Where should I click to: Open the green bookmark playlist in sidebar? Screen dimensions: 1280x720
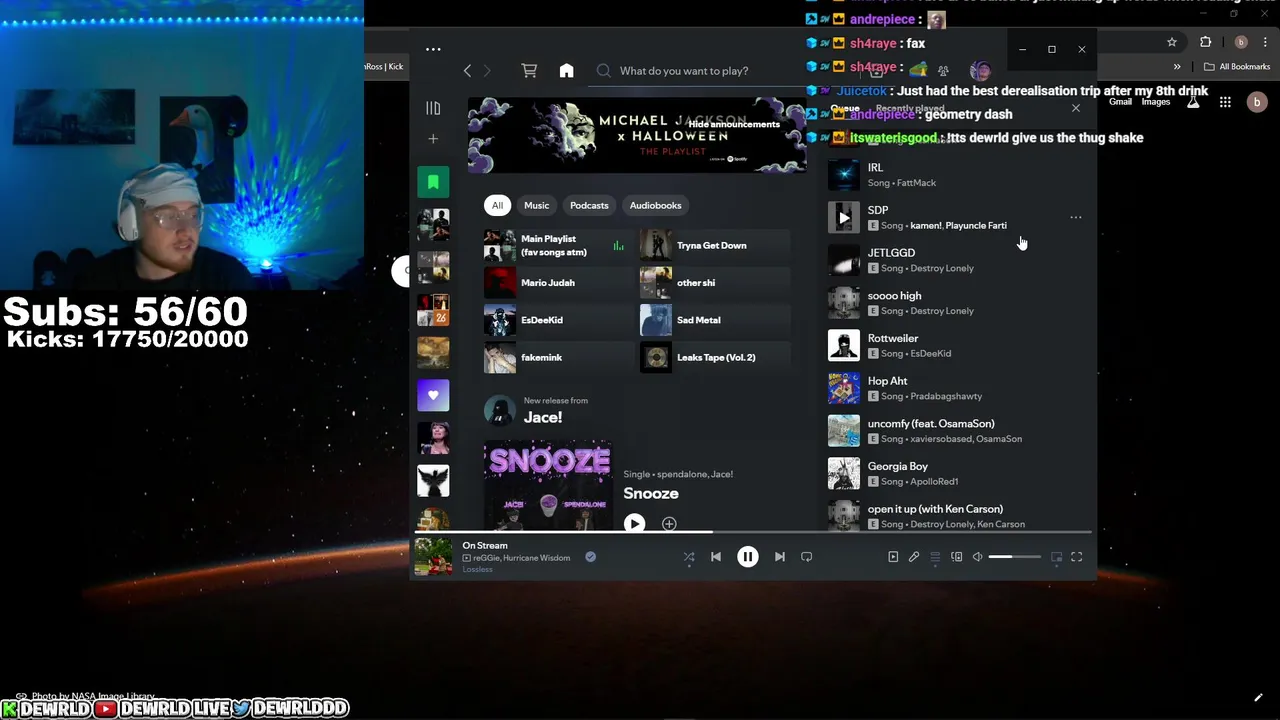433,182
